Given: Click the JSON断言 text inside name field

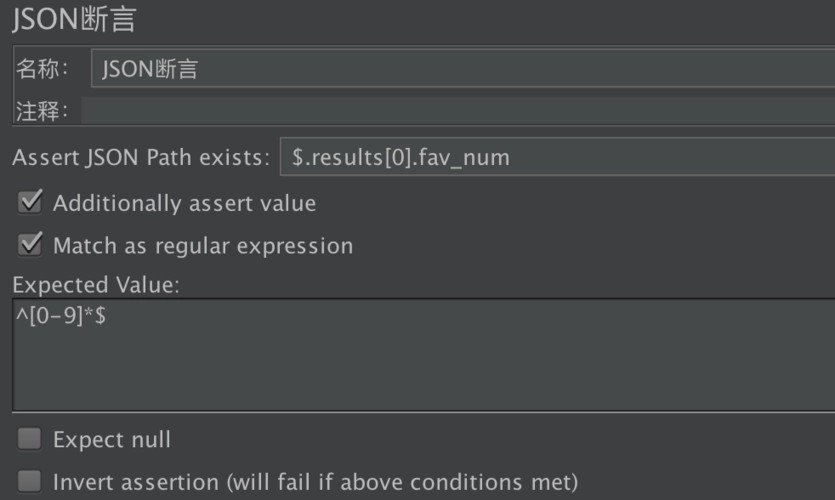Looking at the screenshot, I should (149, 69).
